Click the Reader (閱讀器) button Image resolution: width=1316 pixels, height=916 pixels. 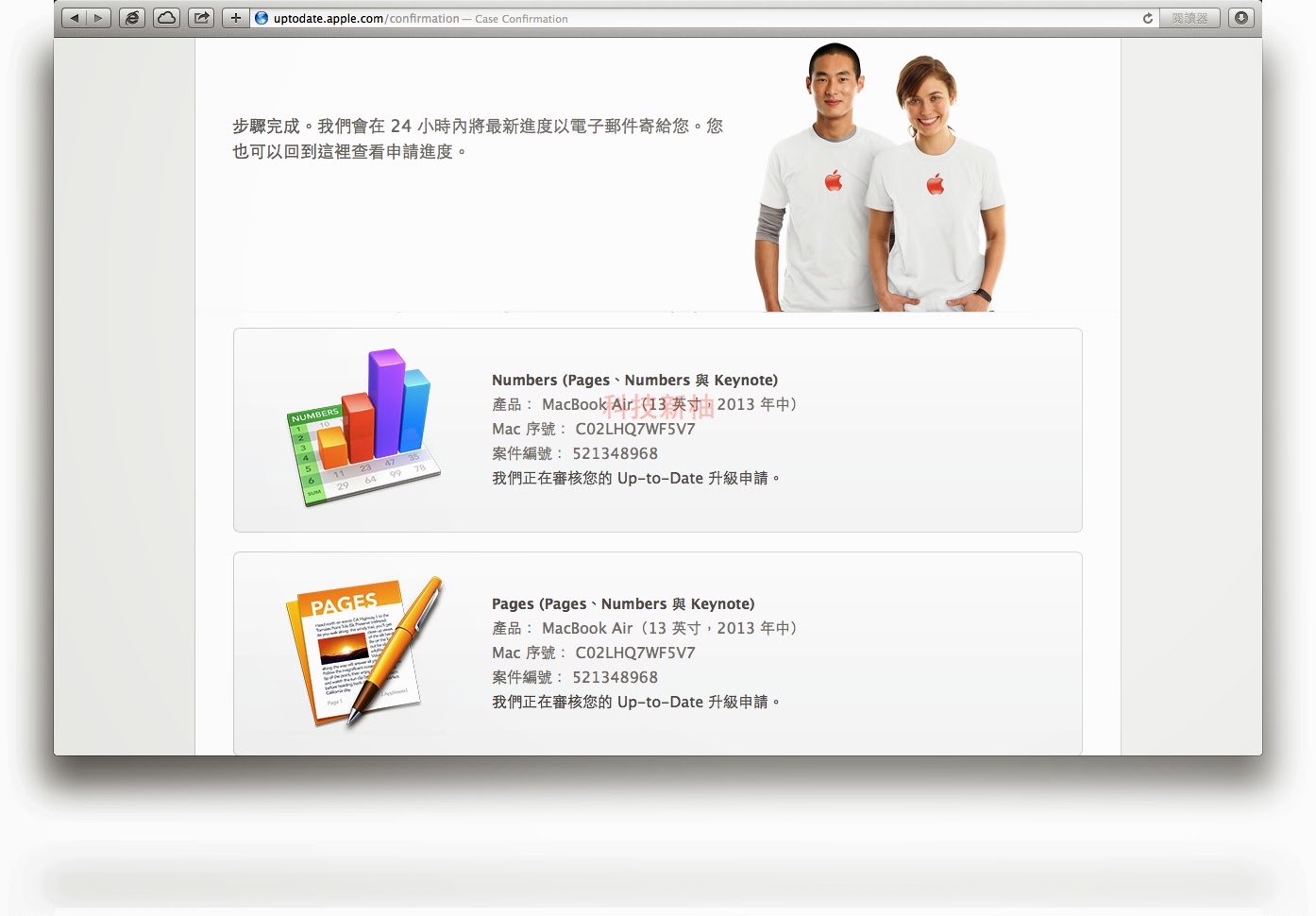(1189, 18)
